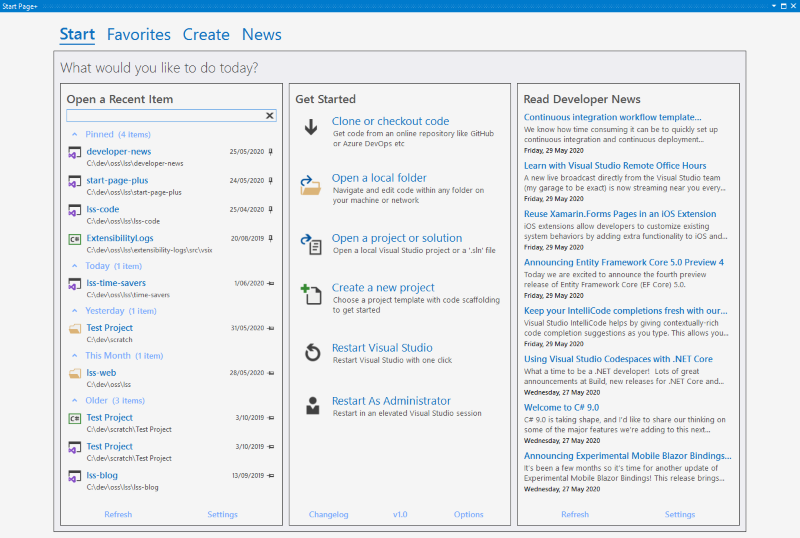Image resolution: width=800 pixels, height=538 pixels.
Task: Open the Options link in Get Started
Action: click(468, 515)
